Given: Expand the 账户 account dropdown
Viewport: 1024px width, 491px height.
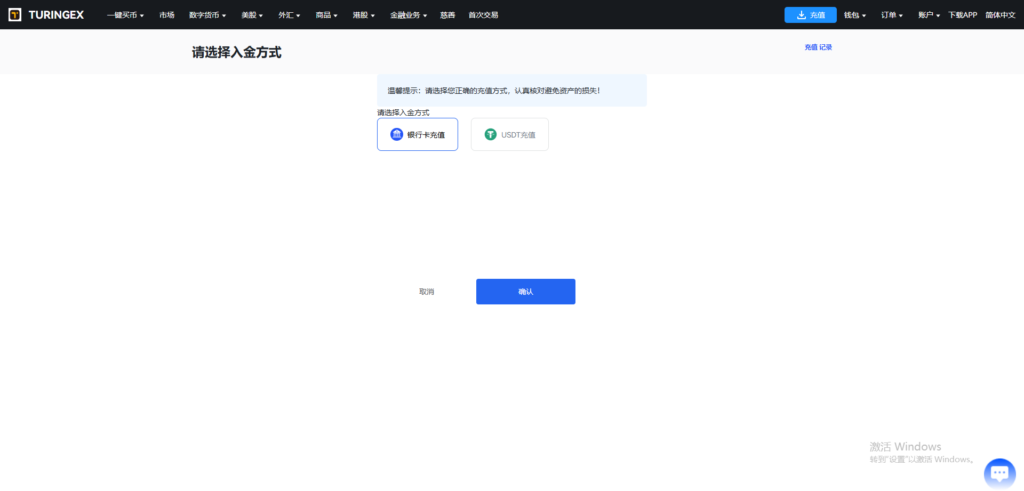Looking at the screenshot, I should coord(929,15).
